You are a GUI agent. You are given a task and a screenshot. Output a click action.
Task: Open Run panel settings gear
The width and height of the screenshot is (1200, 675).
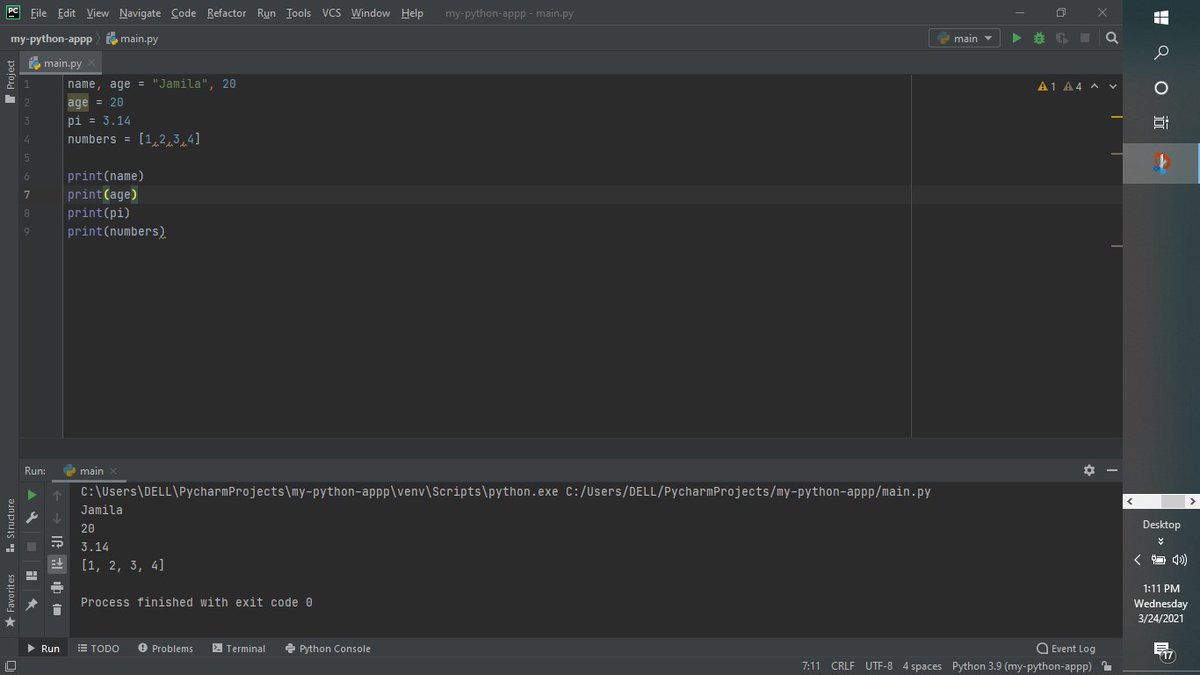click(1089, 470)
